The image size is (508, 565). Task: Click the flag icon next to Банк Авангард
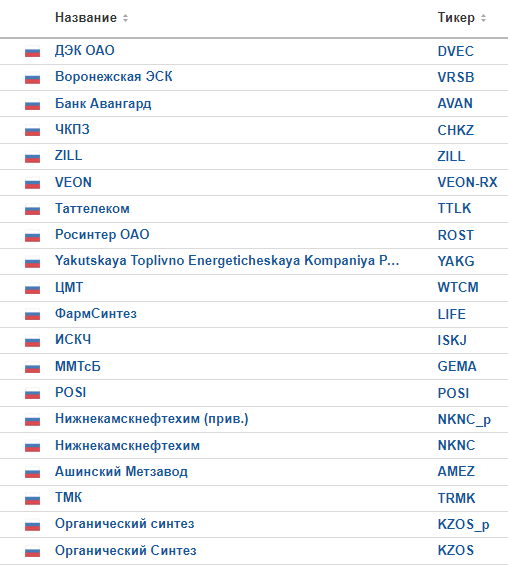click(32, 104)
